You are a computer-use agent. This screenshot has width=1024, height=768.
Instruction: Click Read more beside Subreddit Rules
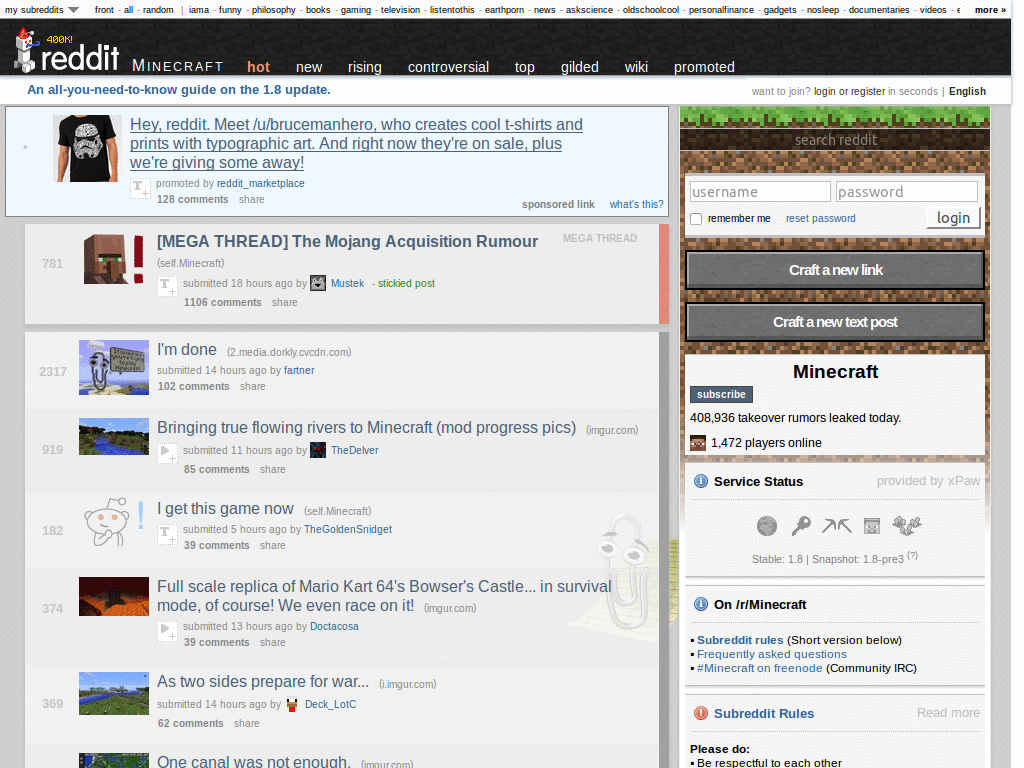coord(948,712)
